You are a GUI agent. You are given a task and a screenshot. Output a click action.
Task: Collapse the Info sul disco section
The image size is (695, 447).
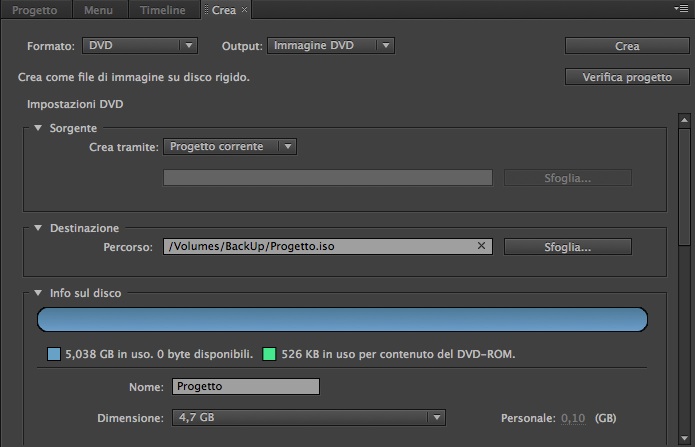pos(38,294)
